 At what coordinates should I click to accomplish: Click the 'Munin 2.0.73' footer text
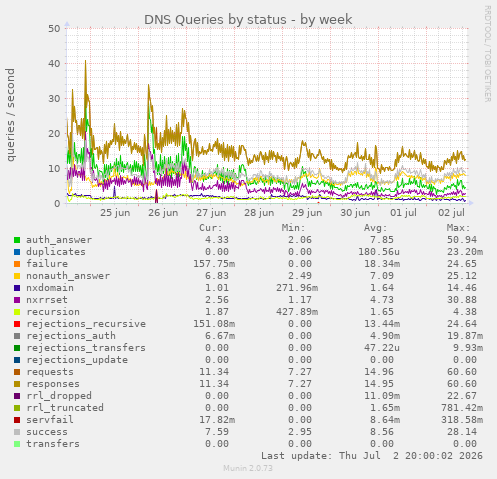click(248, 468)
